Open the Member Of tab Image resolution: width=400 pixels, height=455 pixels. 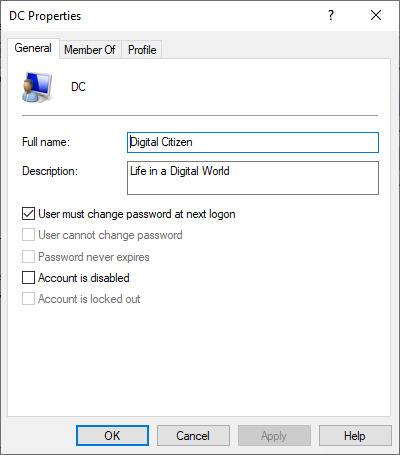(x=90, y=50)
